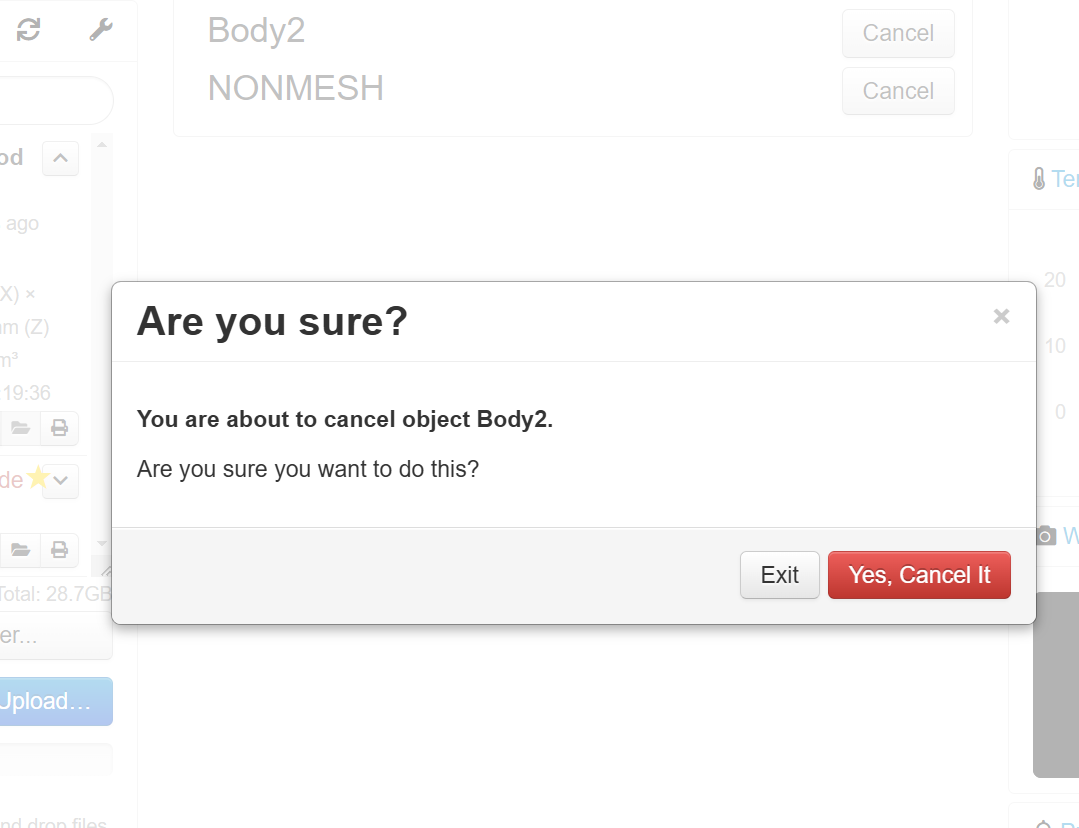Click the yellow star icon
1079x828 pixels.
click(39, 477)
